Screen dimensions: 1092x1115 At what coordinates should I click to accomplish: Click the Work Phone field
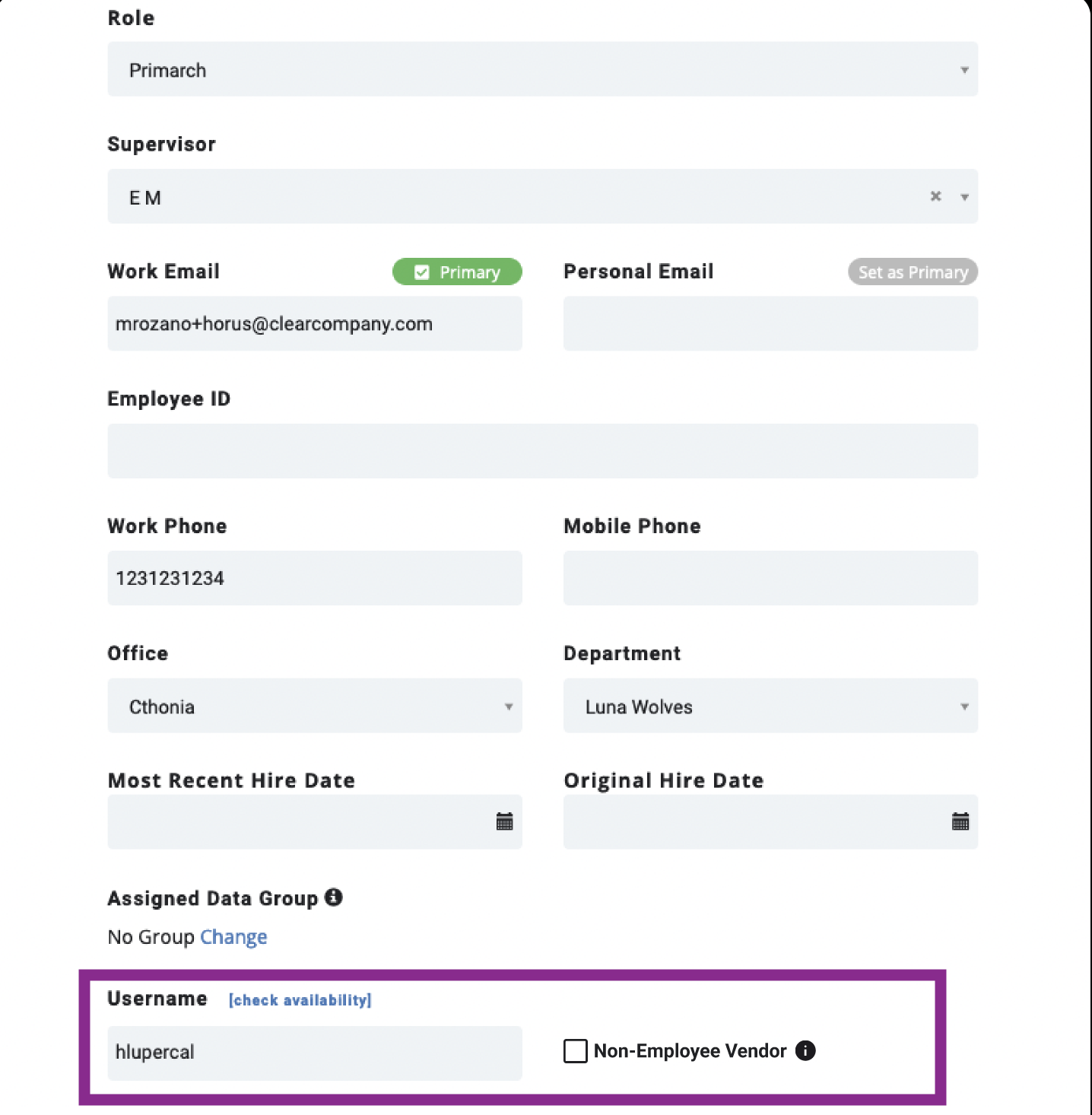[x=315, y=578]
